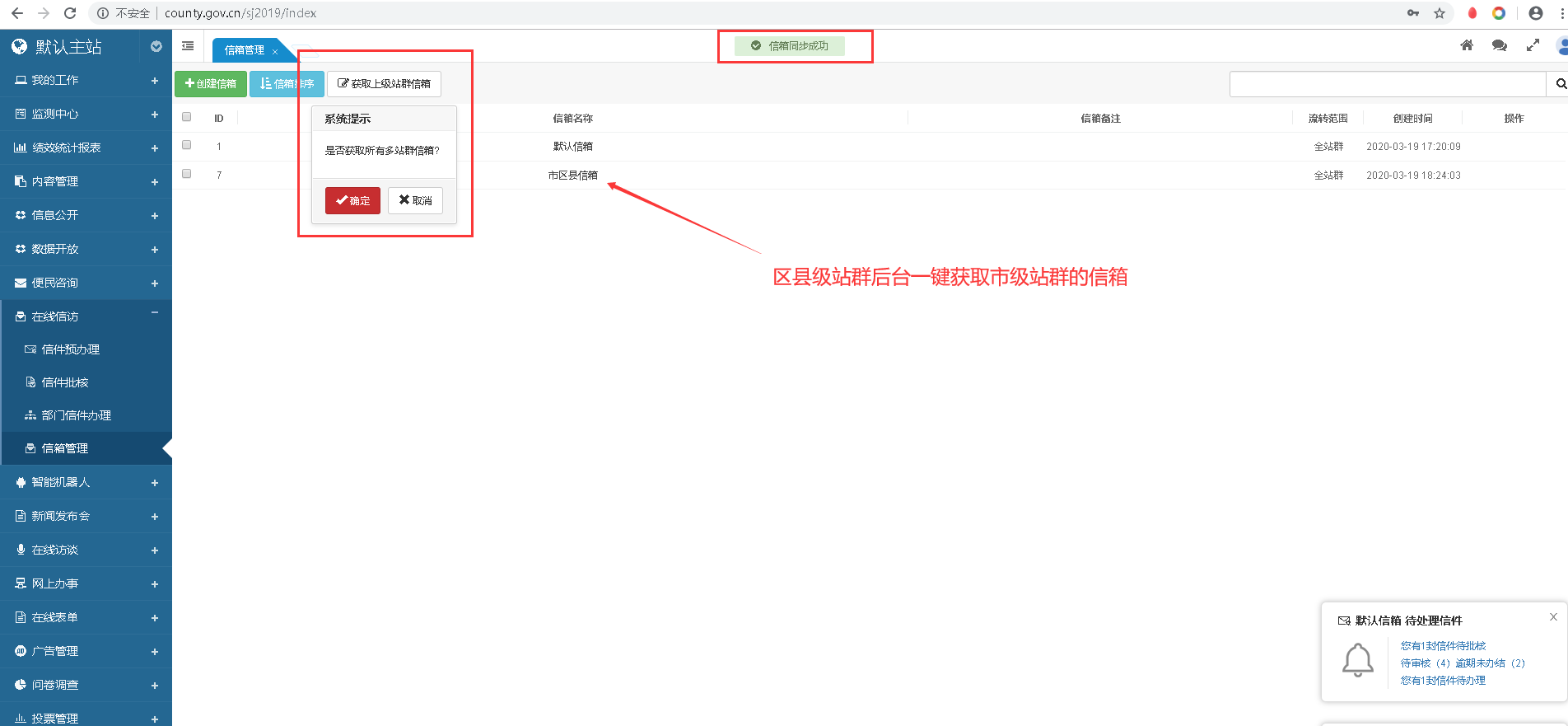Focus the search input field

tap(1387, 84)
